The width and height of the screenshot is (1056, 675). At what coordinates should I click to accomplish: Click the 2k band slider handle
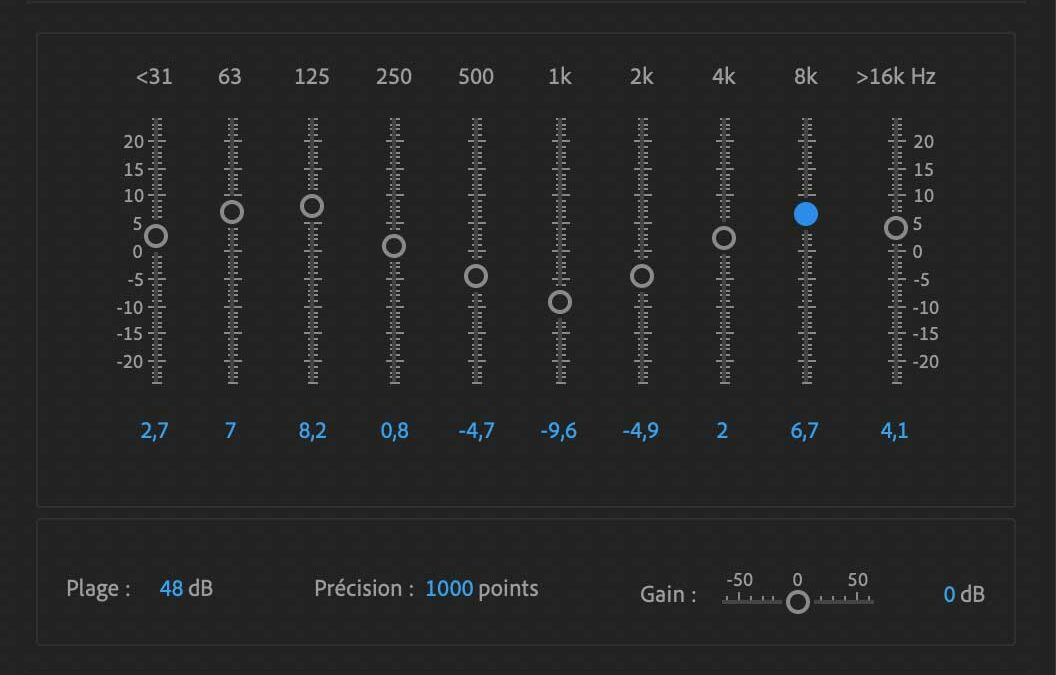coord(642,276)
